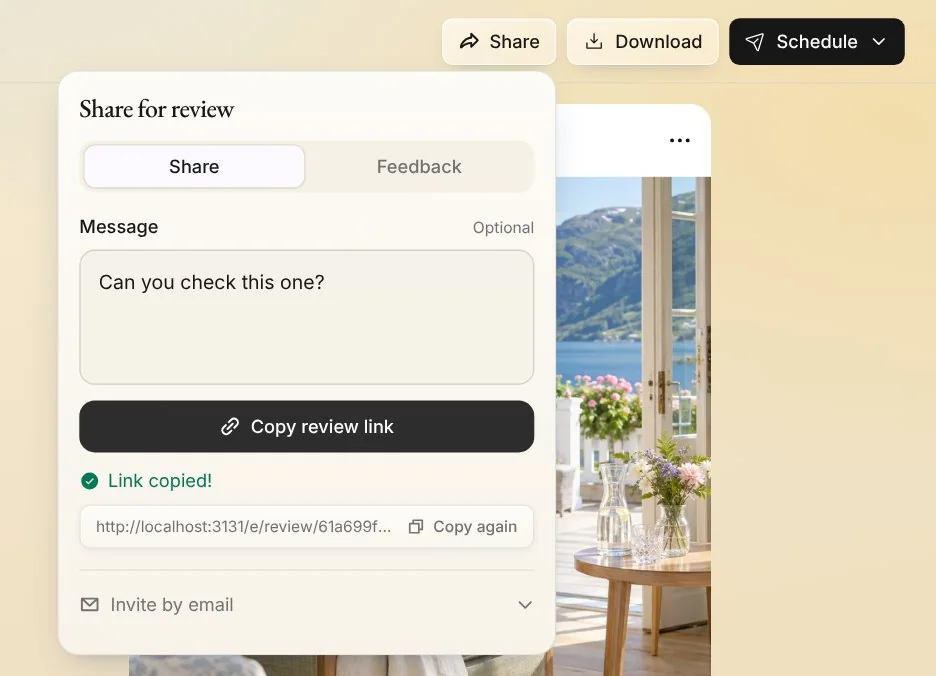This screenshot has width=936, height=676.
Task: Click into the Message text area
Action: point(307,317)
